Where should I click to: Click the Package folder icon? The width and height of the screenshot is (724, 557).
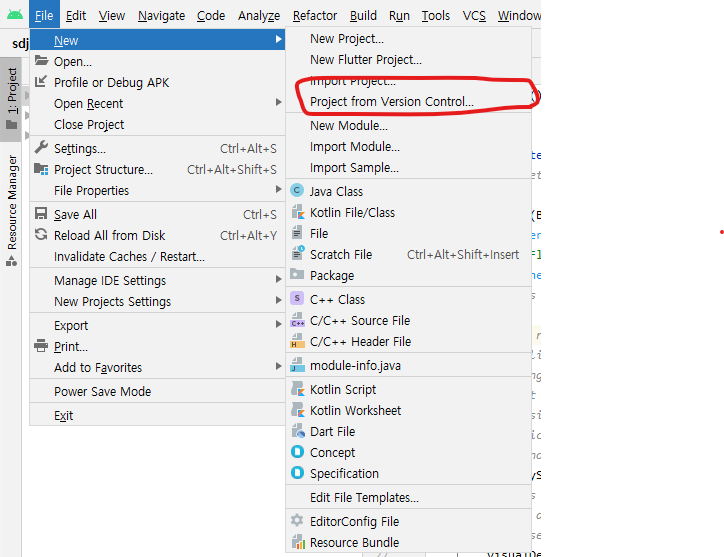297,274
